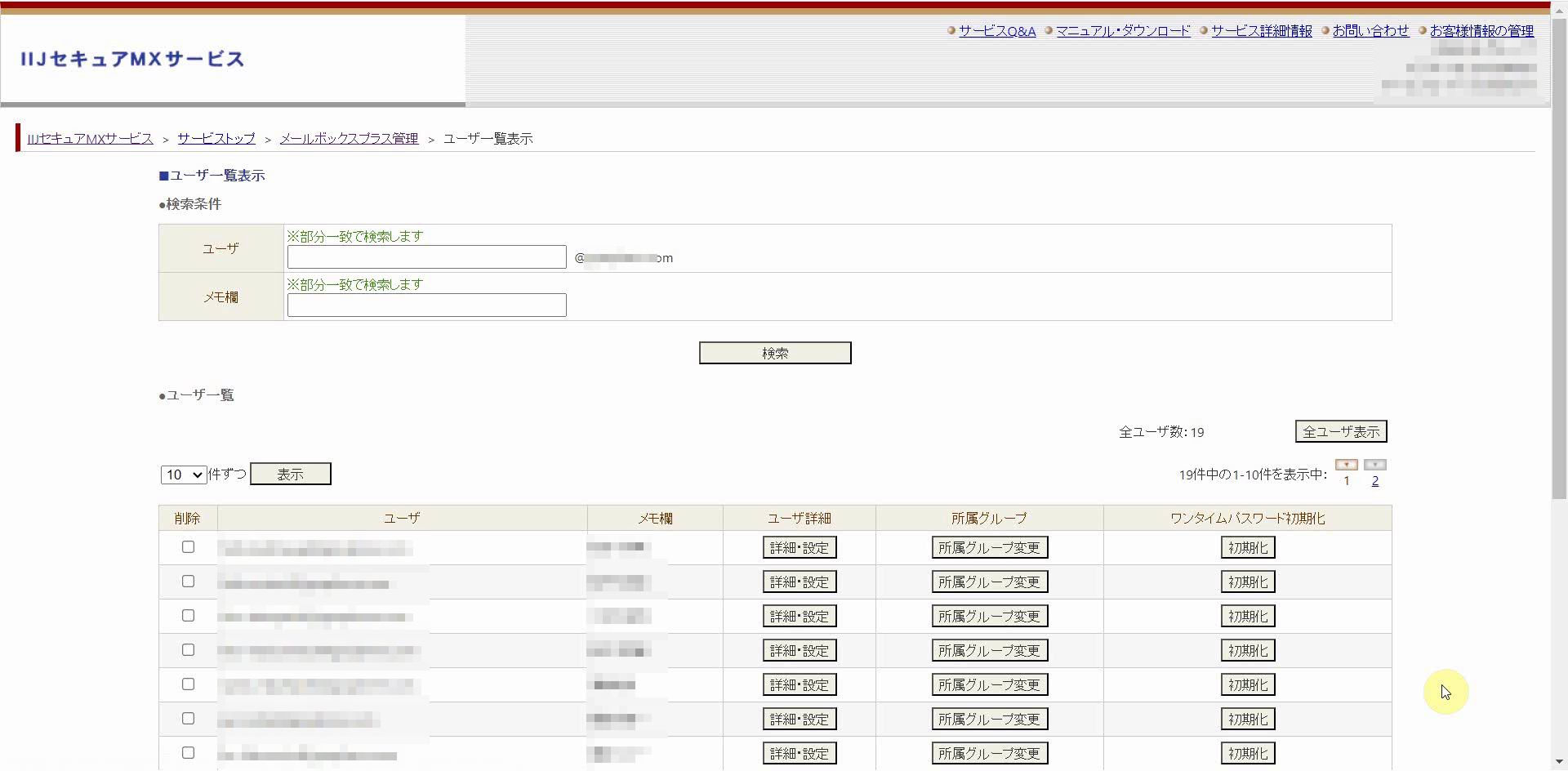Click 詳細・設定 in the fourth user row
1568x771 pixels.
[800, 650]
